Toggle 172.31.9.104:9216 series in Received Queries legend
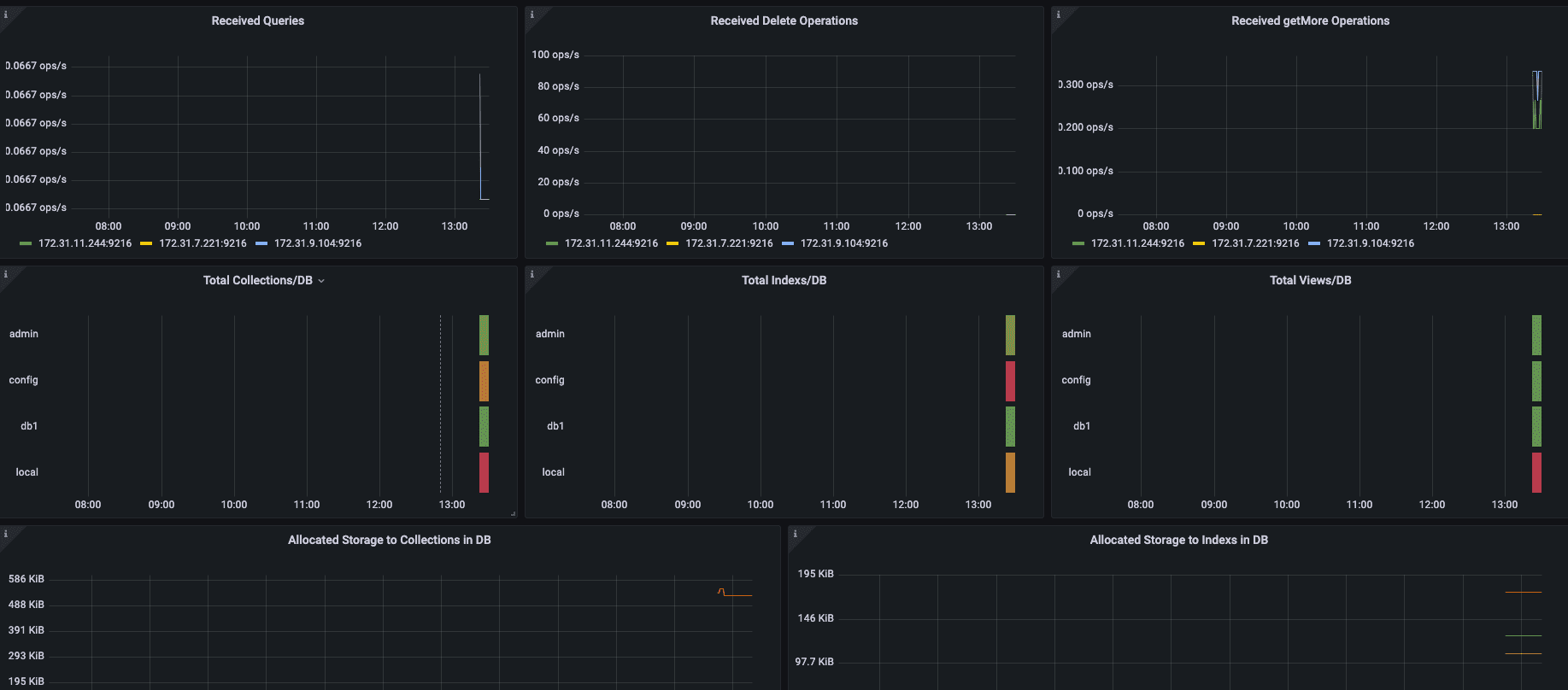1568x690 pixels. pos(318,243)
